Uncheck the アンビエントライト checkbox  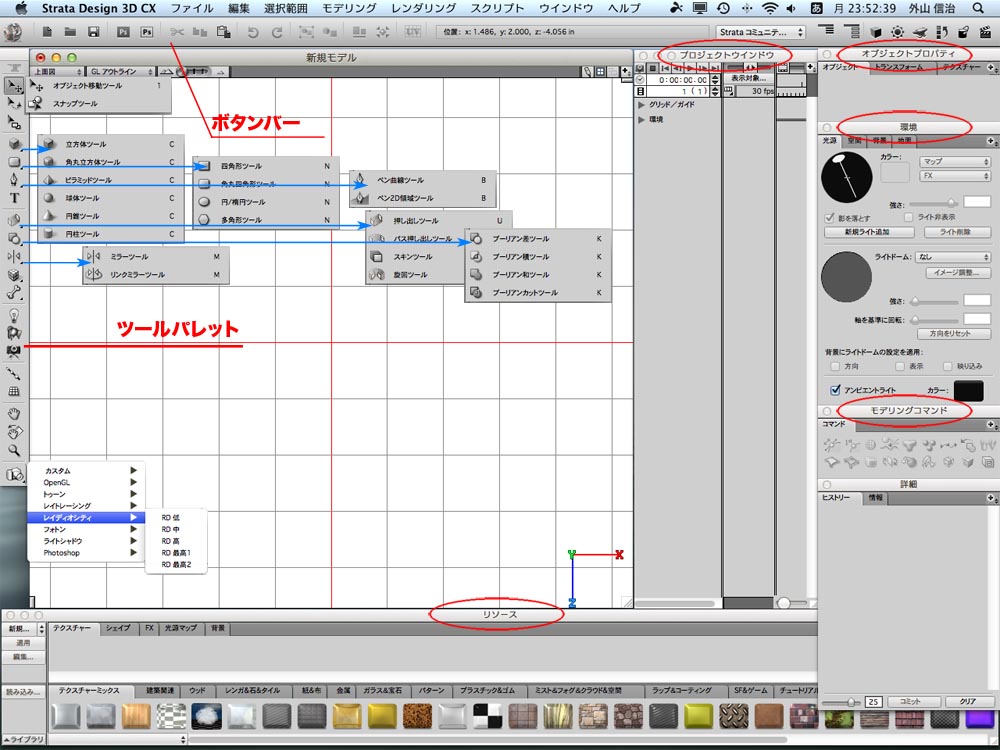(835, 390)
